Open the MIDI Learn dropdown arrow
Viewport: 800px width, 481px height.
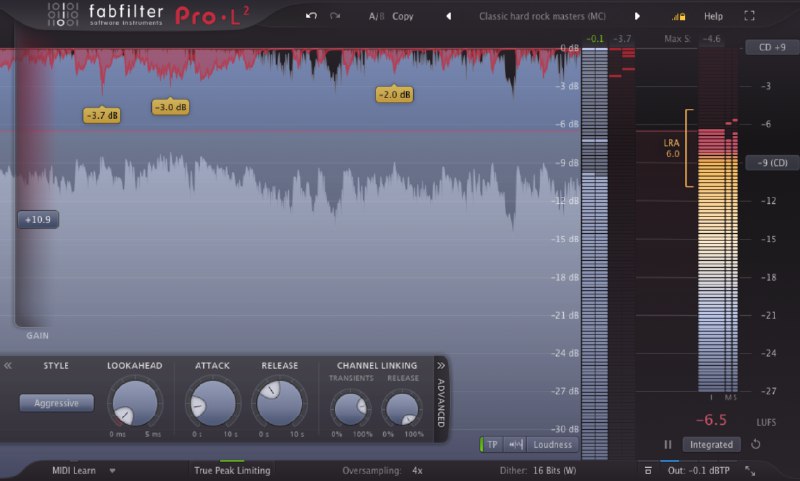(x=112, y=470)
